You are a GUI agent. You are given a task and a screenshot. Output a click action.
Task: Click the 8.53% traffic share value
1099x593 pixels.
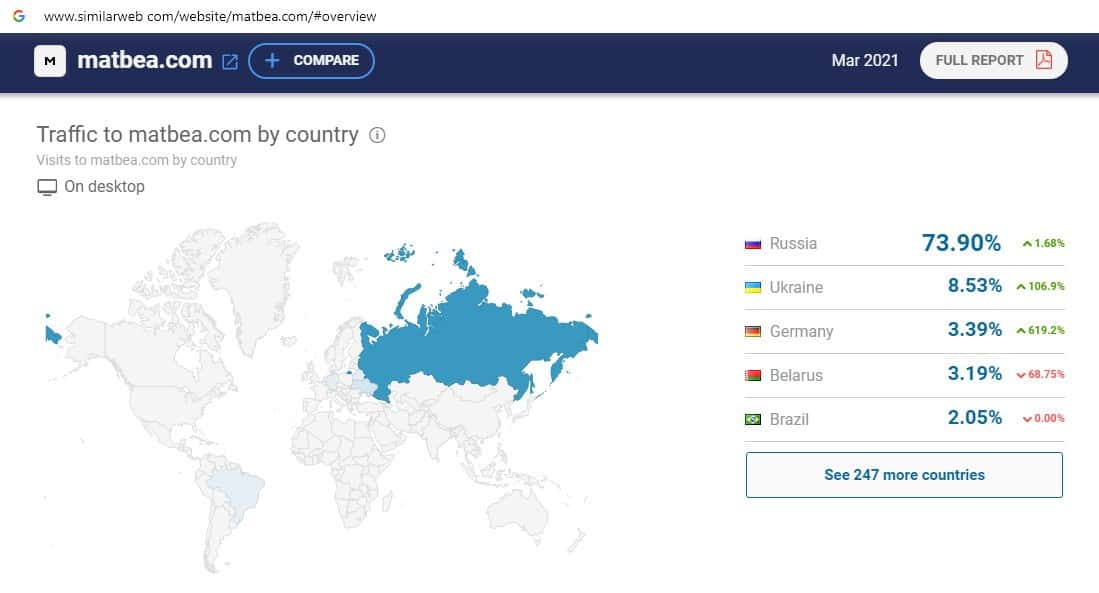click(974, 285)
